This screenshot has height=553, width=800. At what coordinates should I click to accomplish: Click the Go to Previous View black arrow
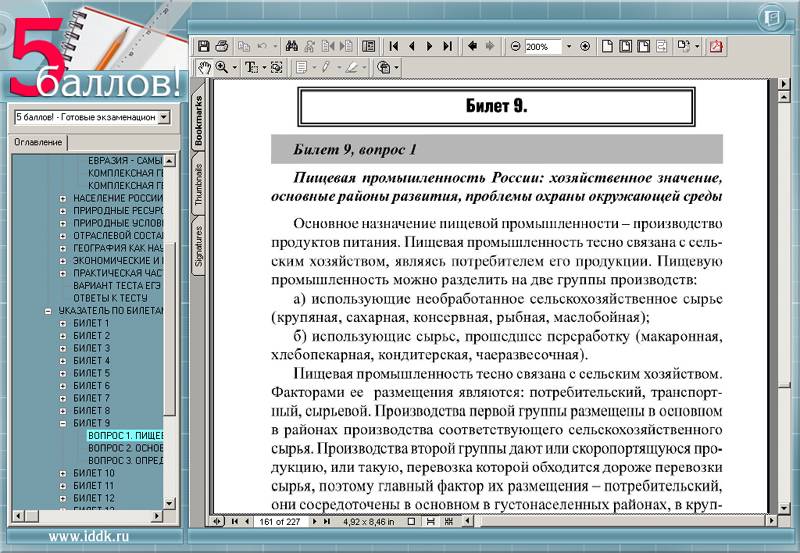[x=472, y=46]
